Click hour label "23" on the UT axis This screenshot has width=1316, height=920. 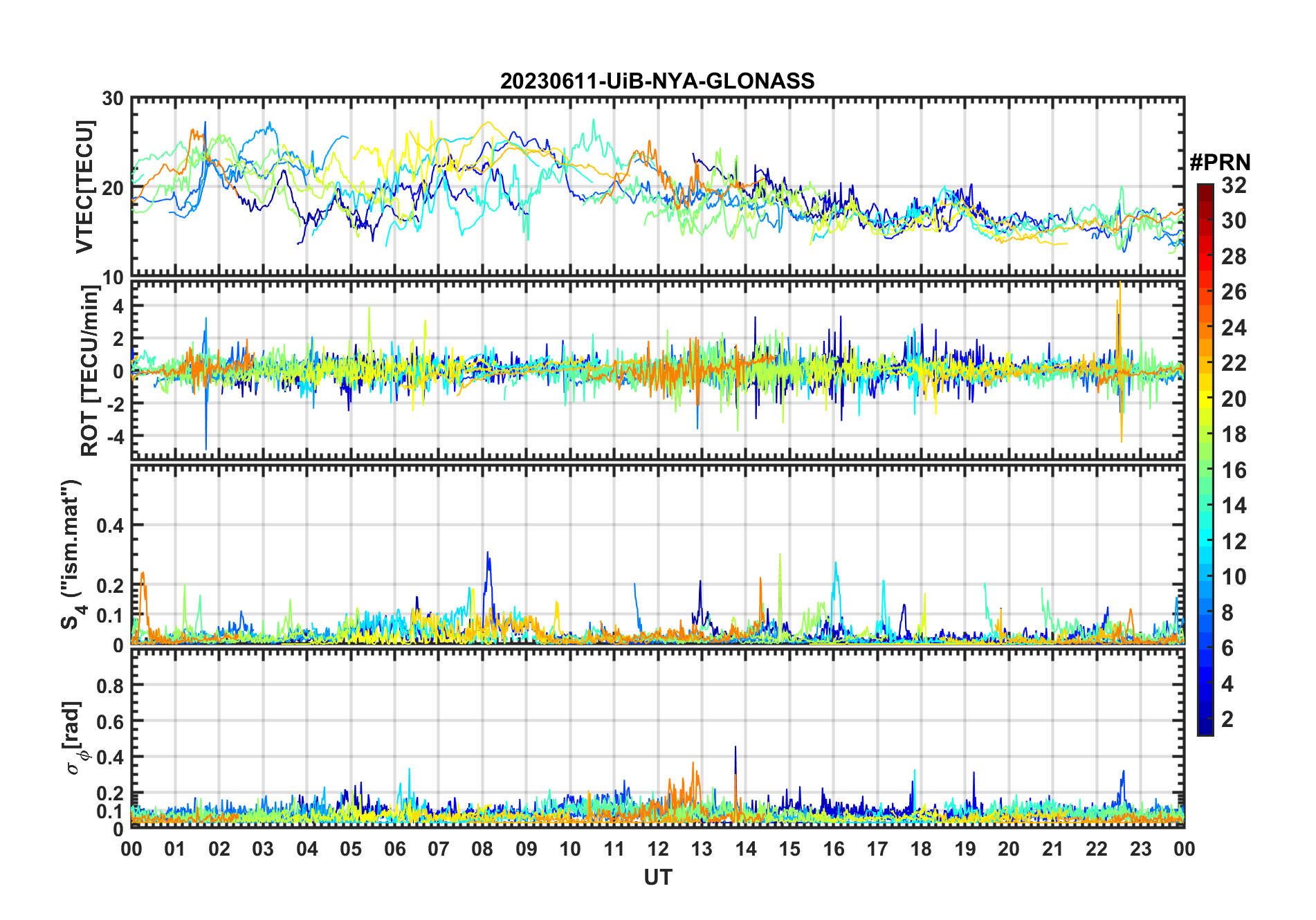tap(1140, 849)
